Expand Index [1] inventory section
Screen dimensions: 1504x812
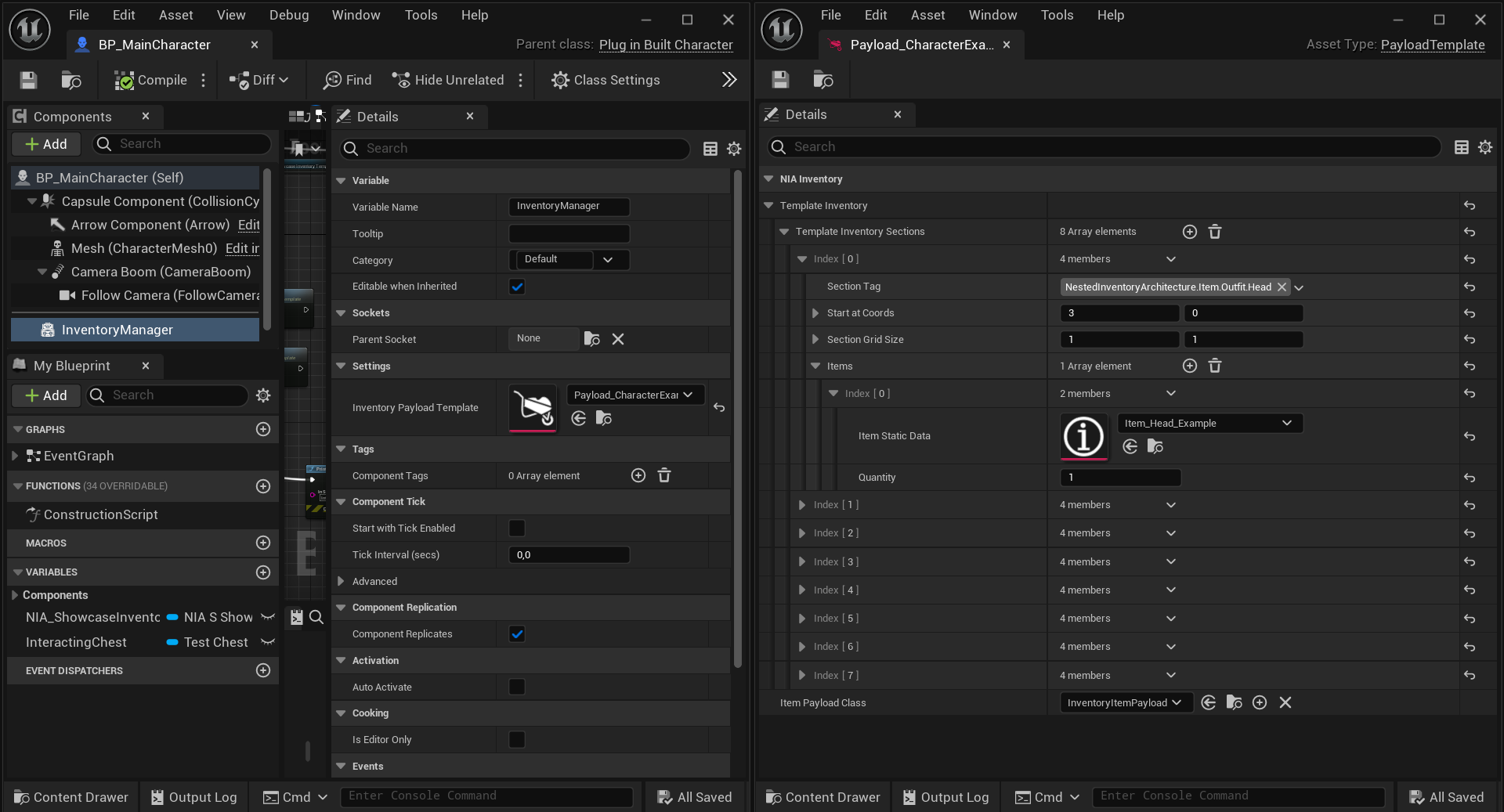802,505
